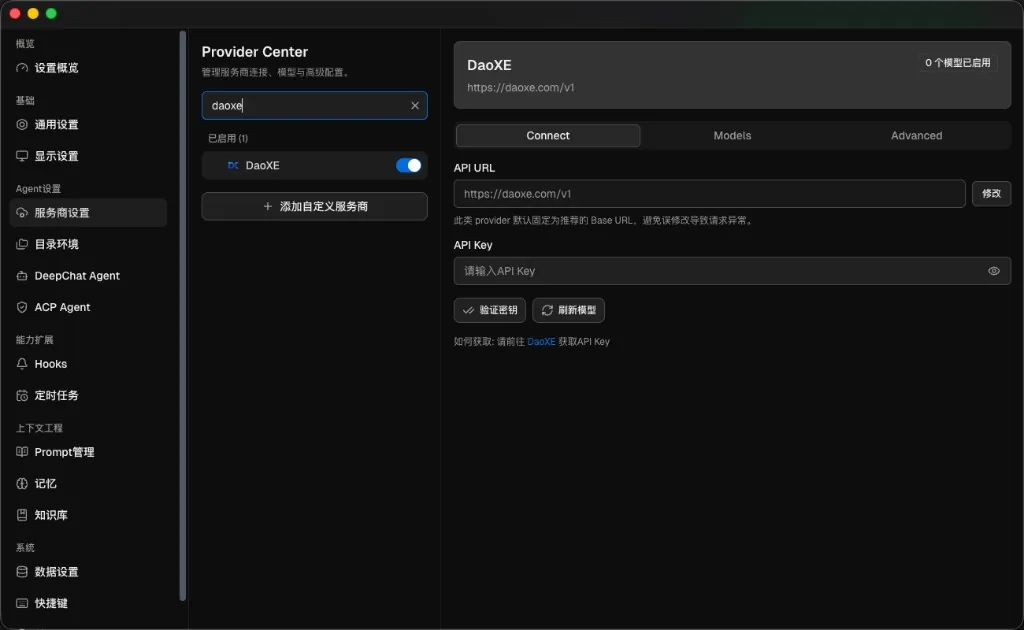The width and height of the screenshot is (1024, 630).
Task: Open the DaoXE link for API Key
Action: pyautogui.click(x=541, y=341)
